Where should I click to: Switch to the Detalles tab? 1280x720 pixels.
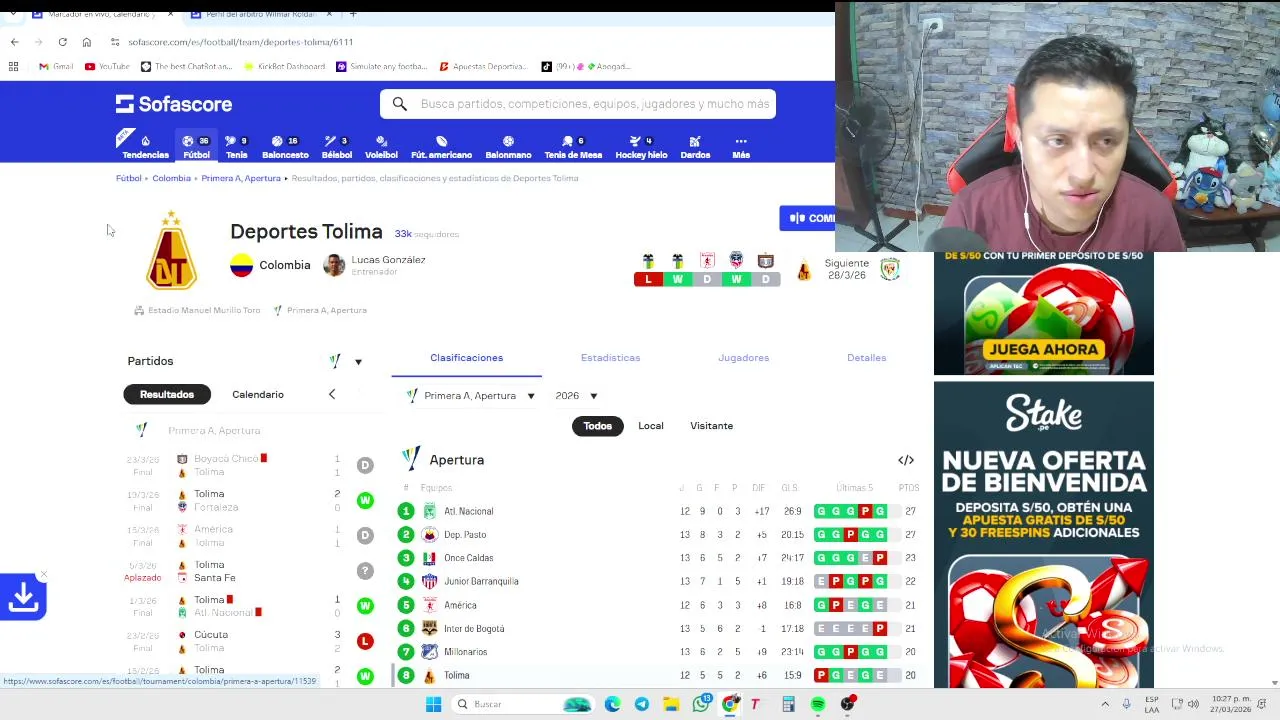pyautogui.click(x=866, y=357)
